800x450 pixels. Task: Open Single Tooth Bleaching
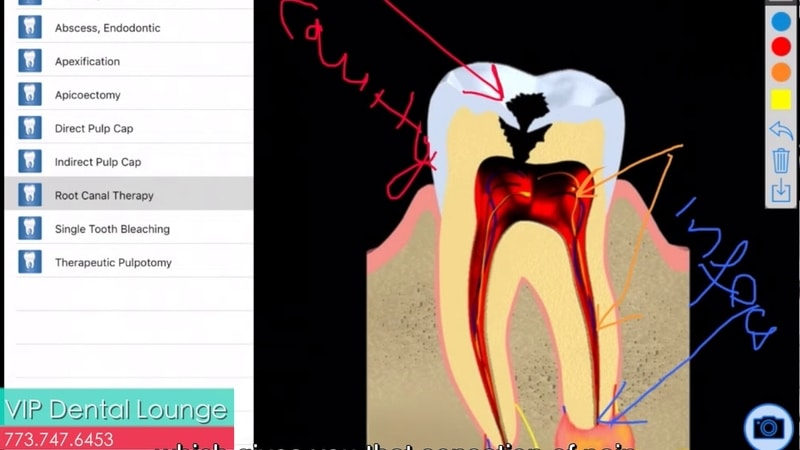112,229
